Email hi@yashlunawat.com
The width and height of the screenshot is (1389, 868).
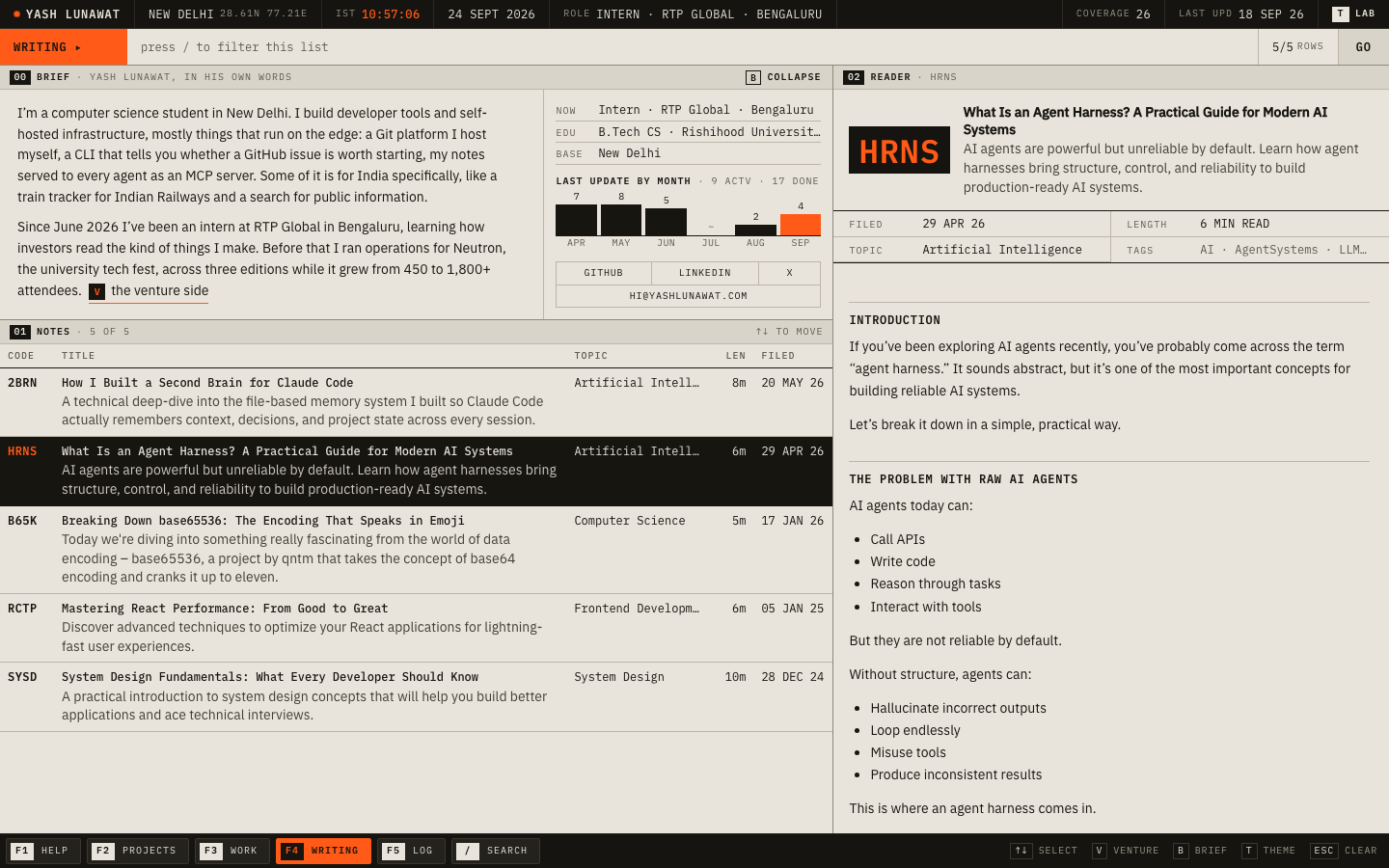688,296
